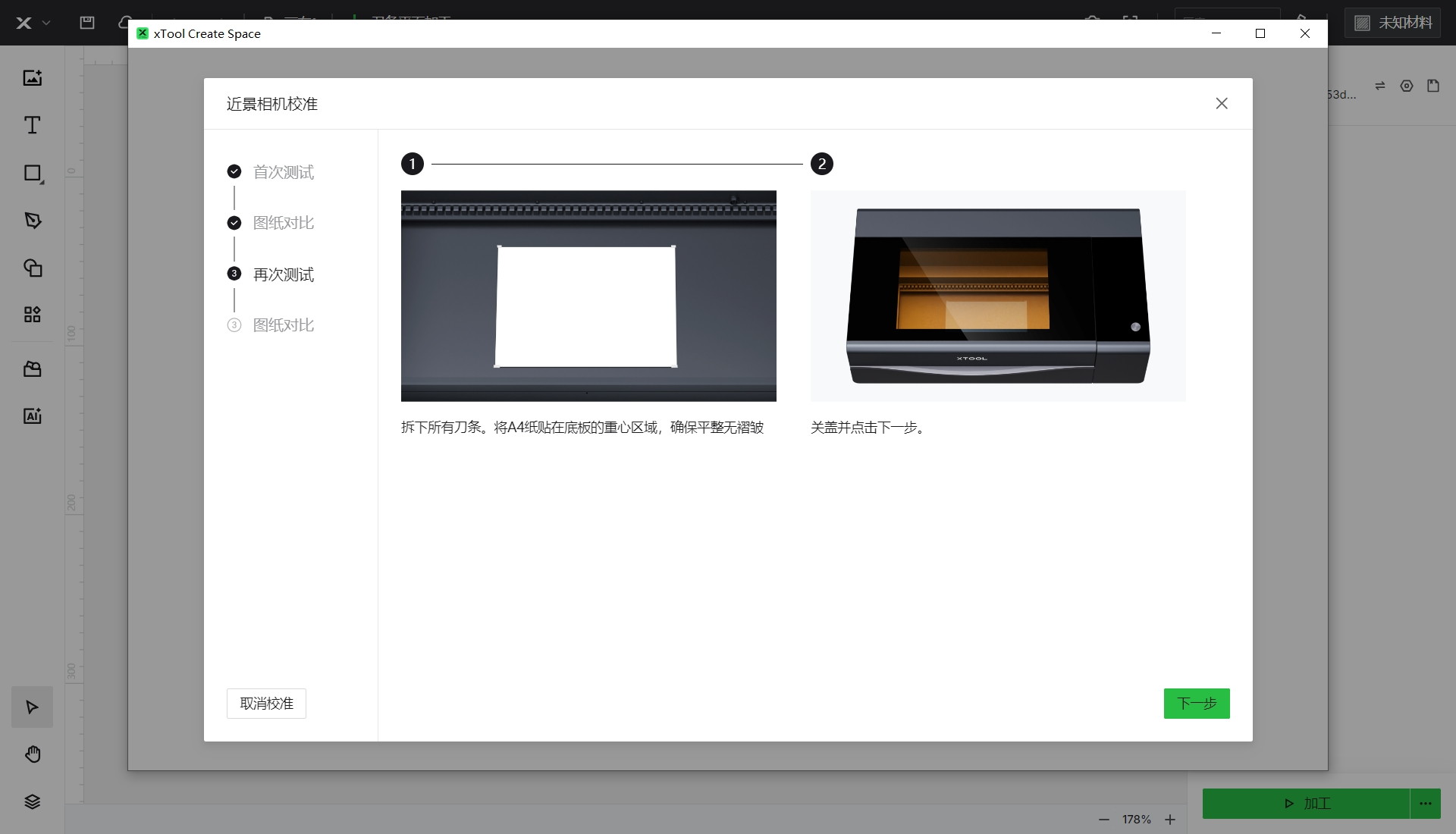Open the shapes combine tool
Image resolution: width=1456 pixels, height=834 pixels.
pos(32,268)
